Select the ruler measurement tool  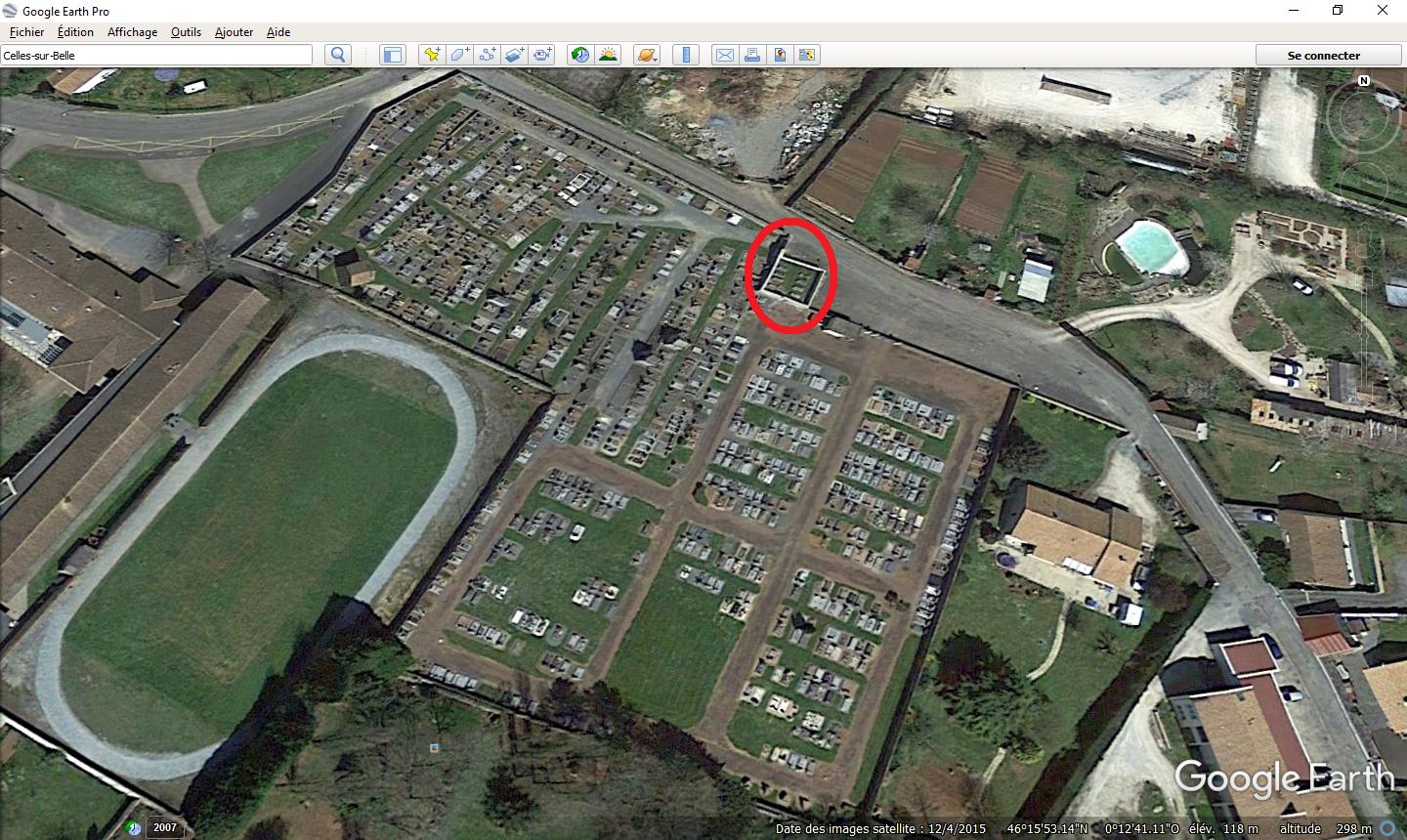(686, 55)
